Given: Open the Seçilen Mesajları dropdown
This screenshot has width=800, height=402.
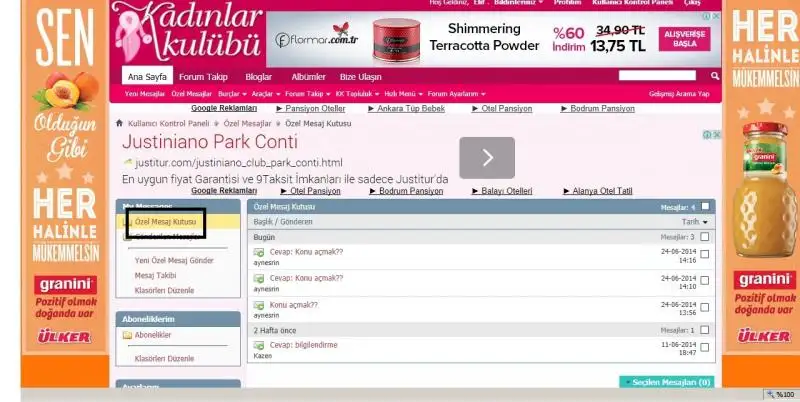Looking at the screenshot, I should tap(665, 382).
